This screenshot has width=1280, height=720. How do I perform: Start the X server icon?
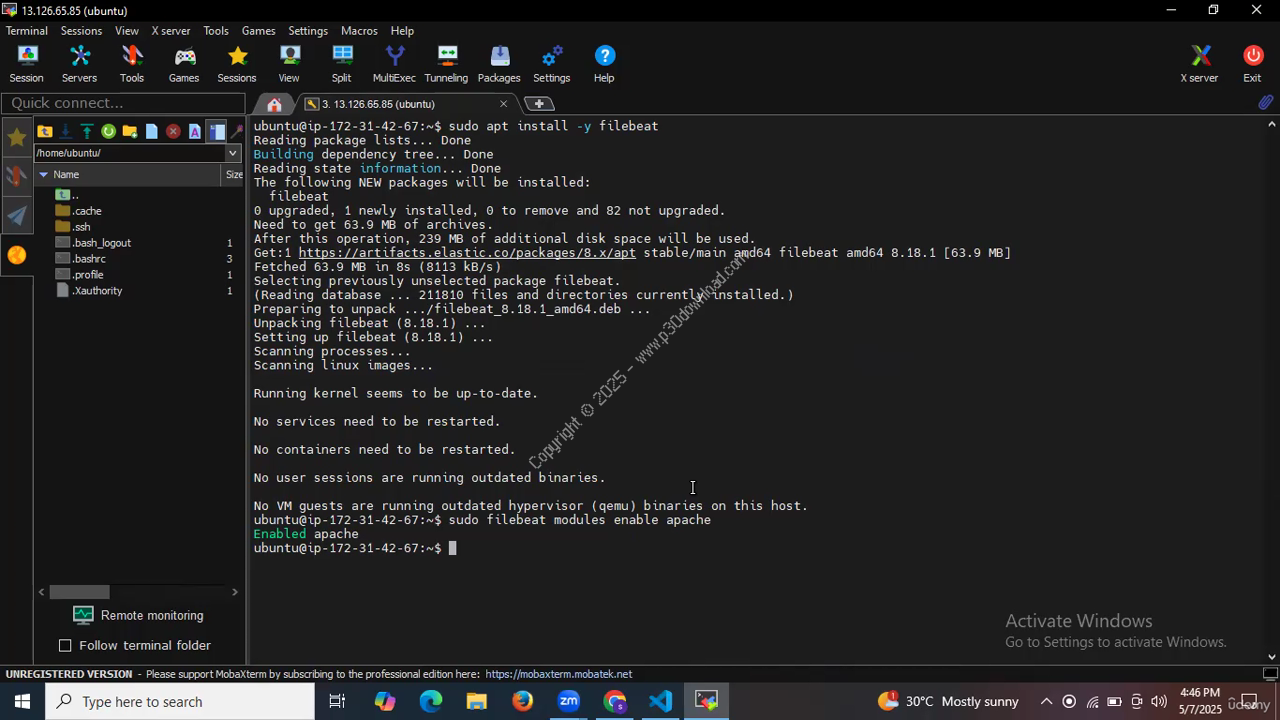pos(1199,64)
